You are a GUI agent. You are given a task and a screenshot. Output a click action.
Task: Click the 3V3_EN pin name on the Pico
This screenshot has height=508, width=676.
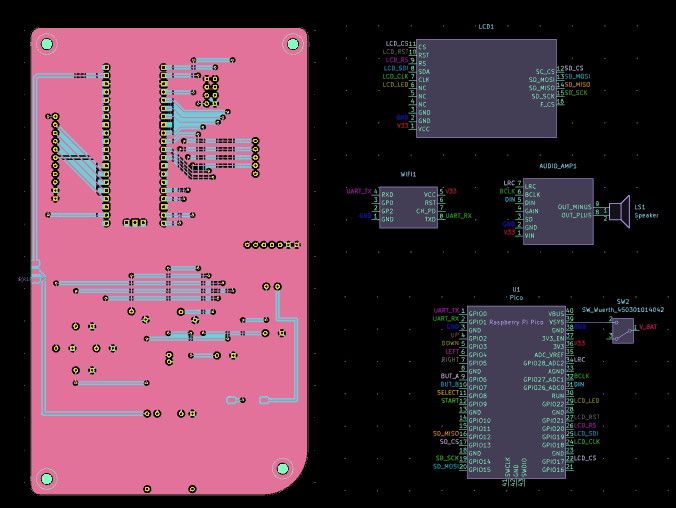click(x=554, y=339)
